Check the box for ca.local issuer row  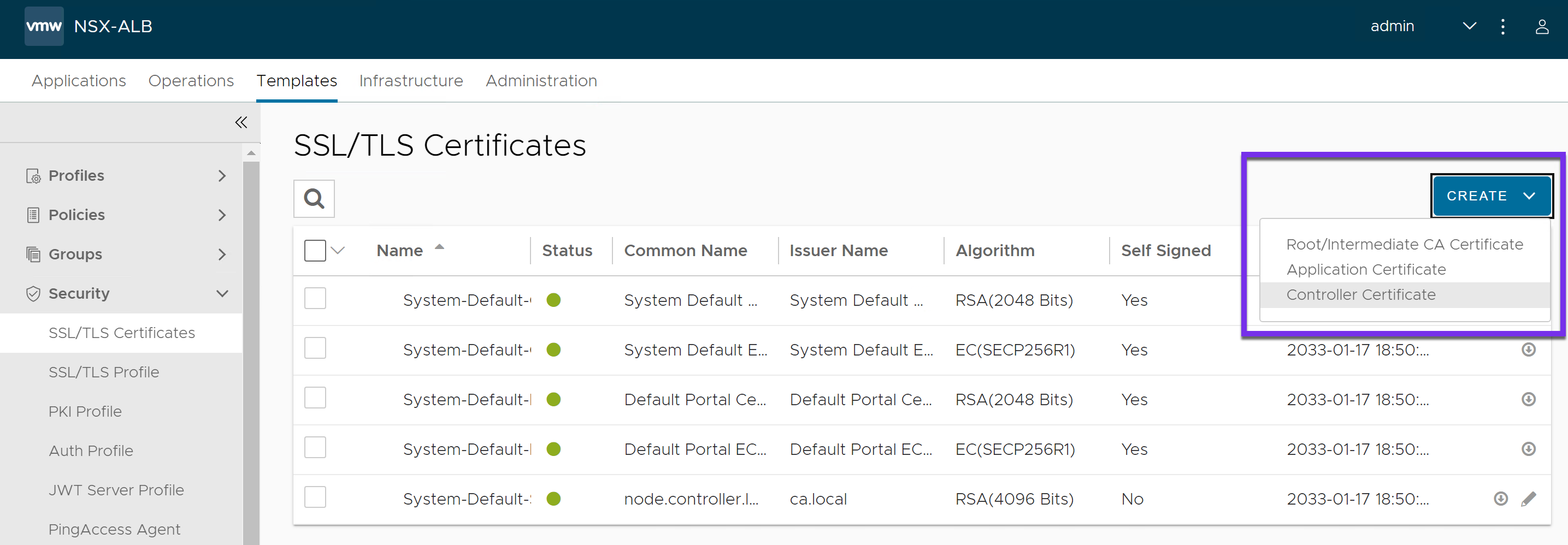click(315, 497)
